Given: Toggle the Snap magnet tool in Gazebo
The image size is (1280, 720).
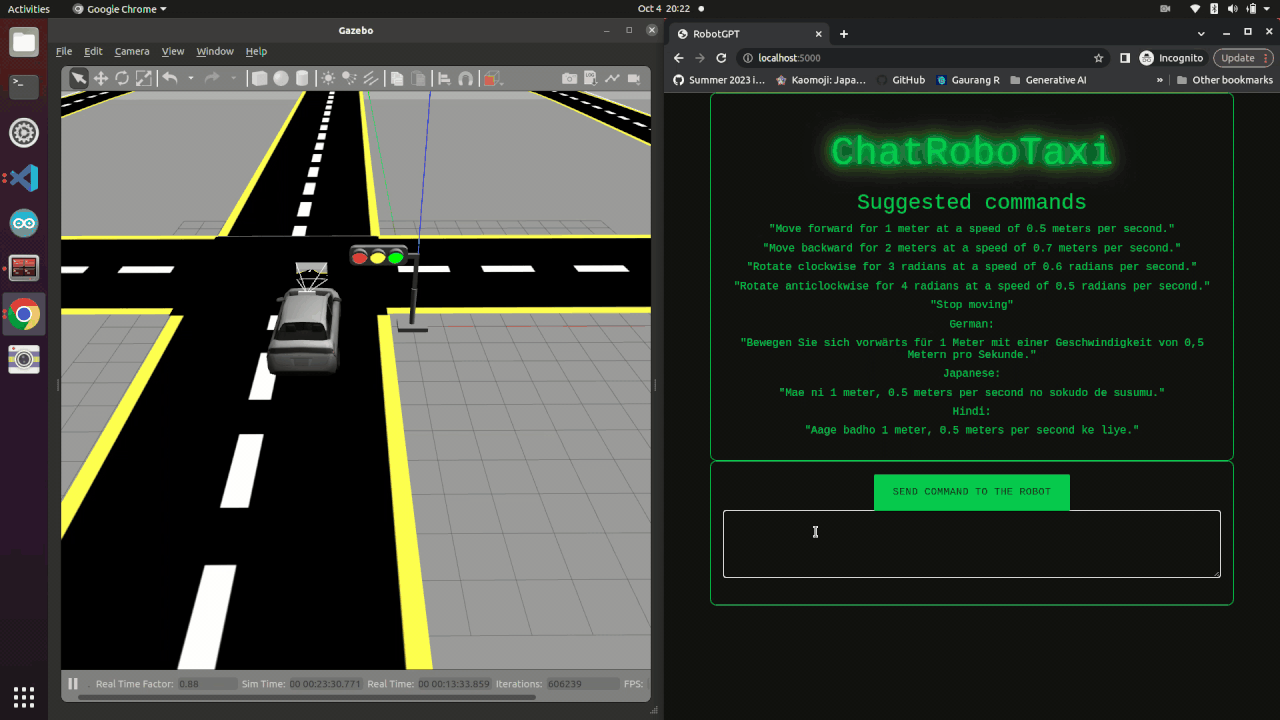Looking at the screenshot, I should [x=465, y=79].
